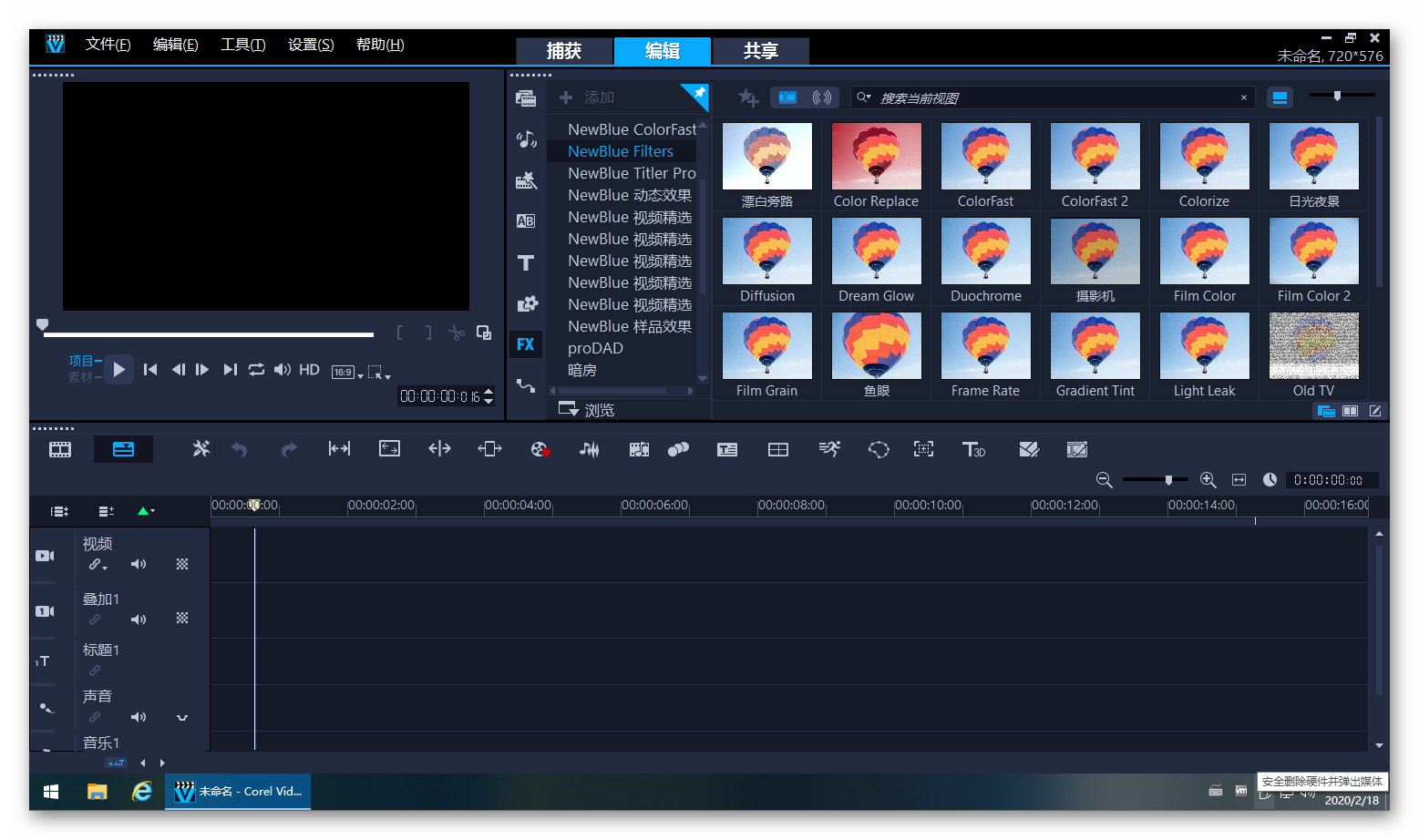The width and height of the screenshot is (1419, 840).
Task: Toggle show audio filters button
Action: click(x=822, y=97)
